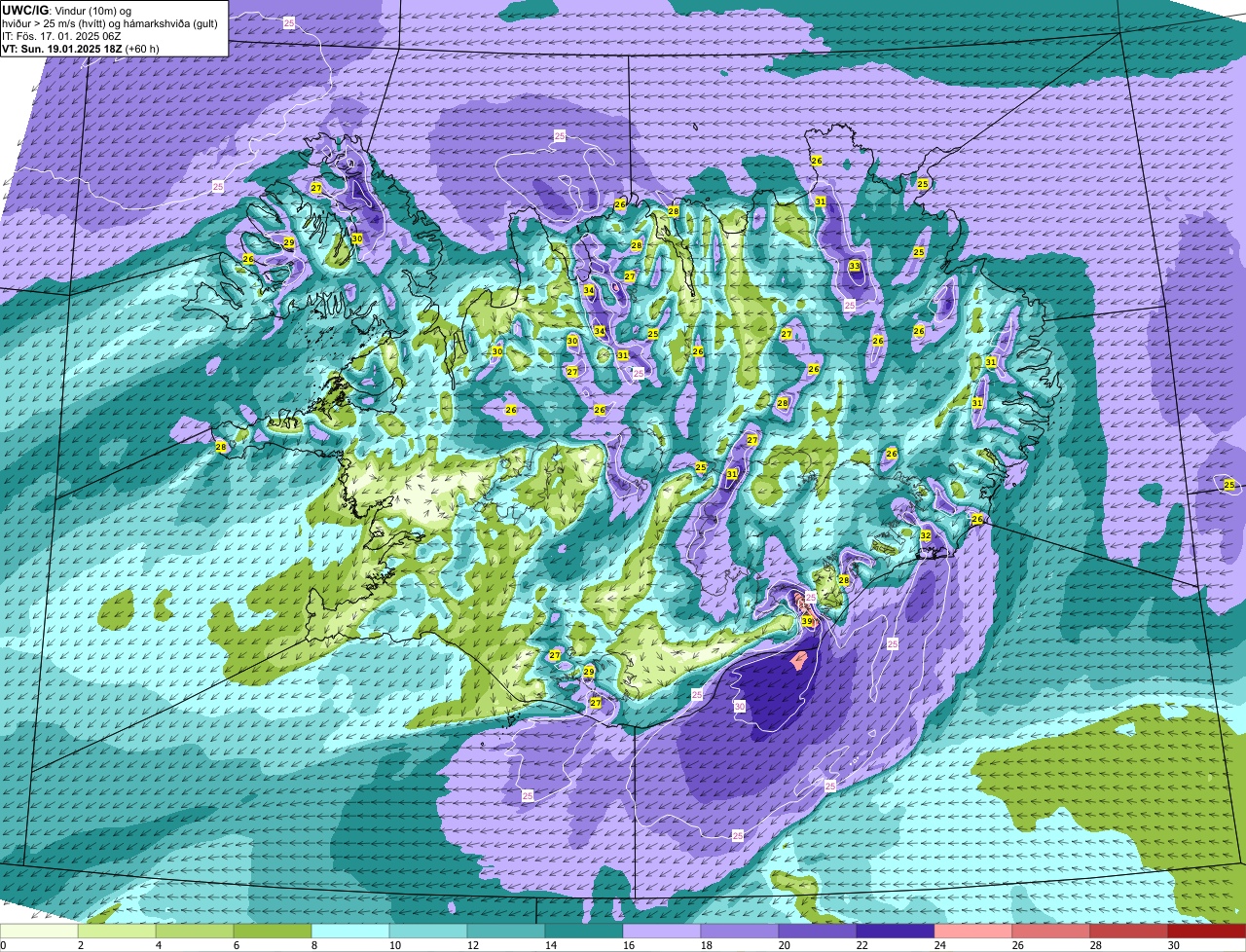
Task: Click the teal 12–14 legend swatch
Action: (x=506, y=931)
